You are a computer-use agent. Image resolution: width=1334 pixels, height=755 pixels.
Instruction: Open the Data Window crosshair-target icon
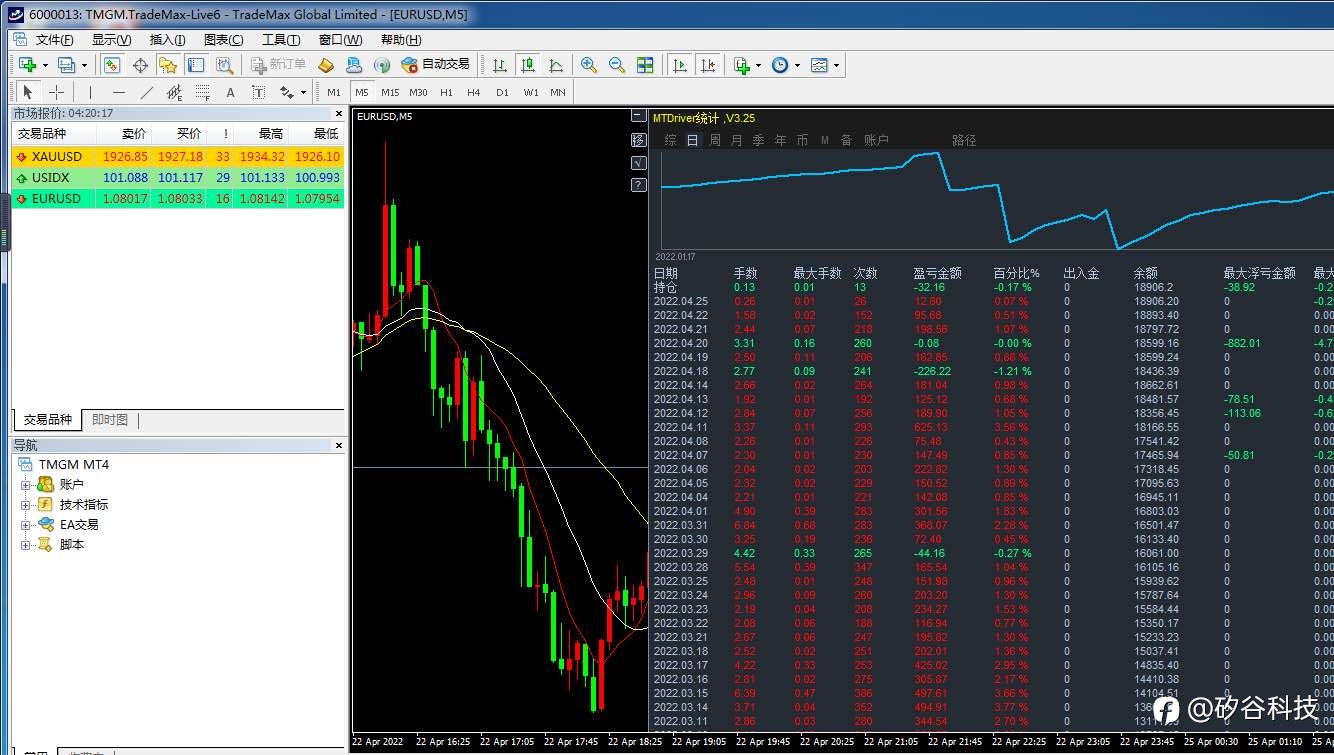coord(140,65)
